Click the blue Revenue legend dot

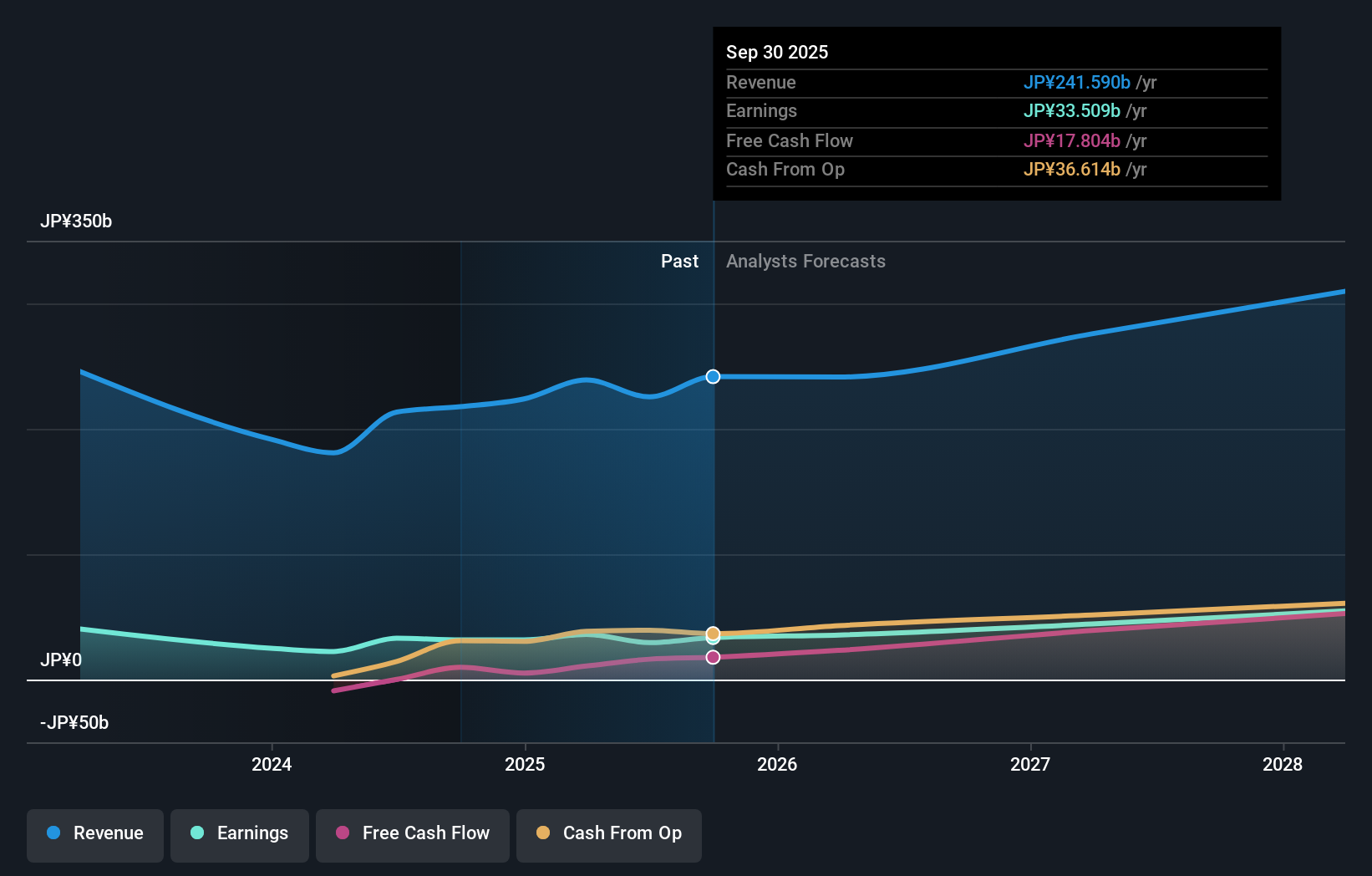[53, 833]
